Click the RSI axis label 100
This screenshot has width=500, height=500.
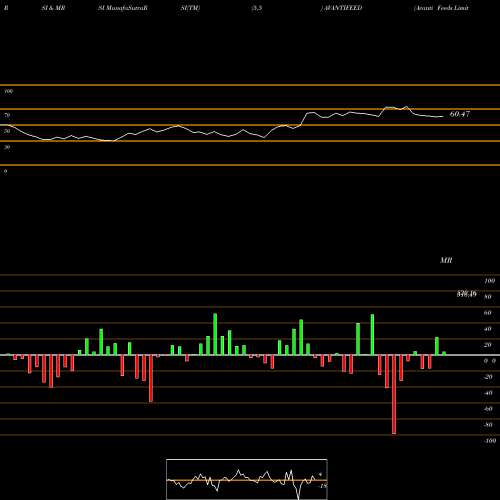[8, 91]
